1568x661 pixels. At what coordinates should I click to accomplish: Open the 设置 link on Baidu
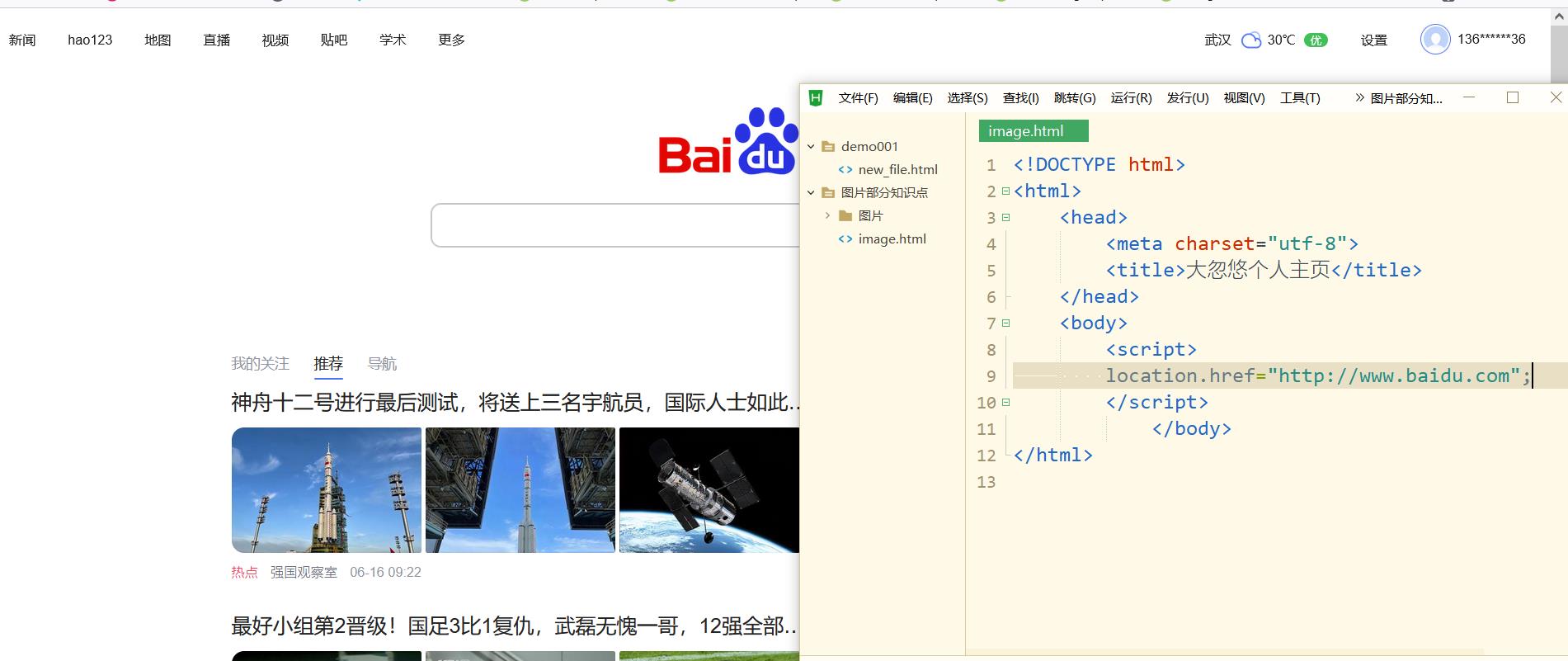[x=1374, y=40]
